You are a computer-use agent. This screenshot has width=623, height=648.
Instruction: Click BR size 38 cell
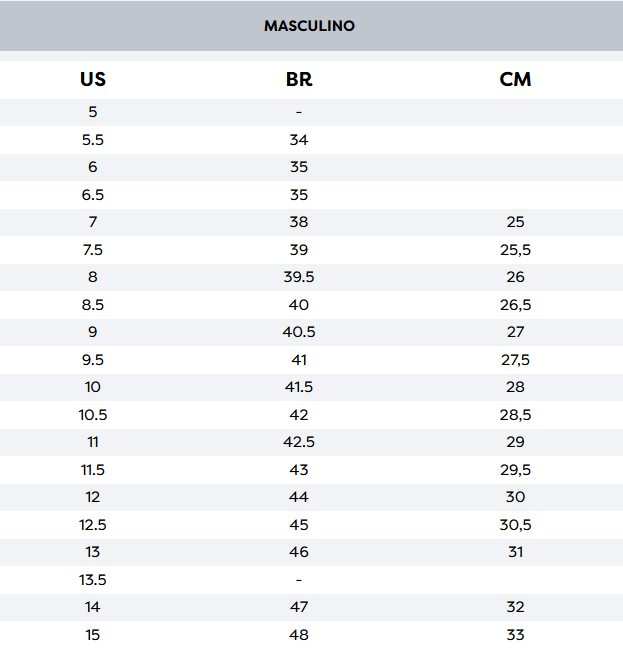click(x=299, y=222)
